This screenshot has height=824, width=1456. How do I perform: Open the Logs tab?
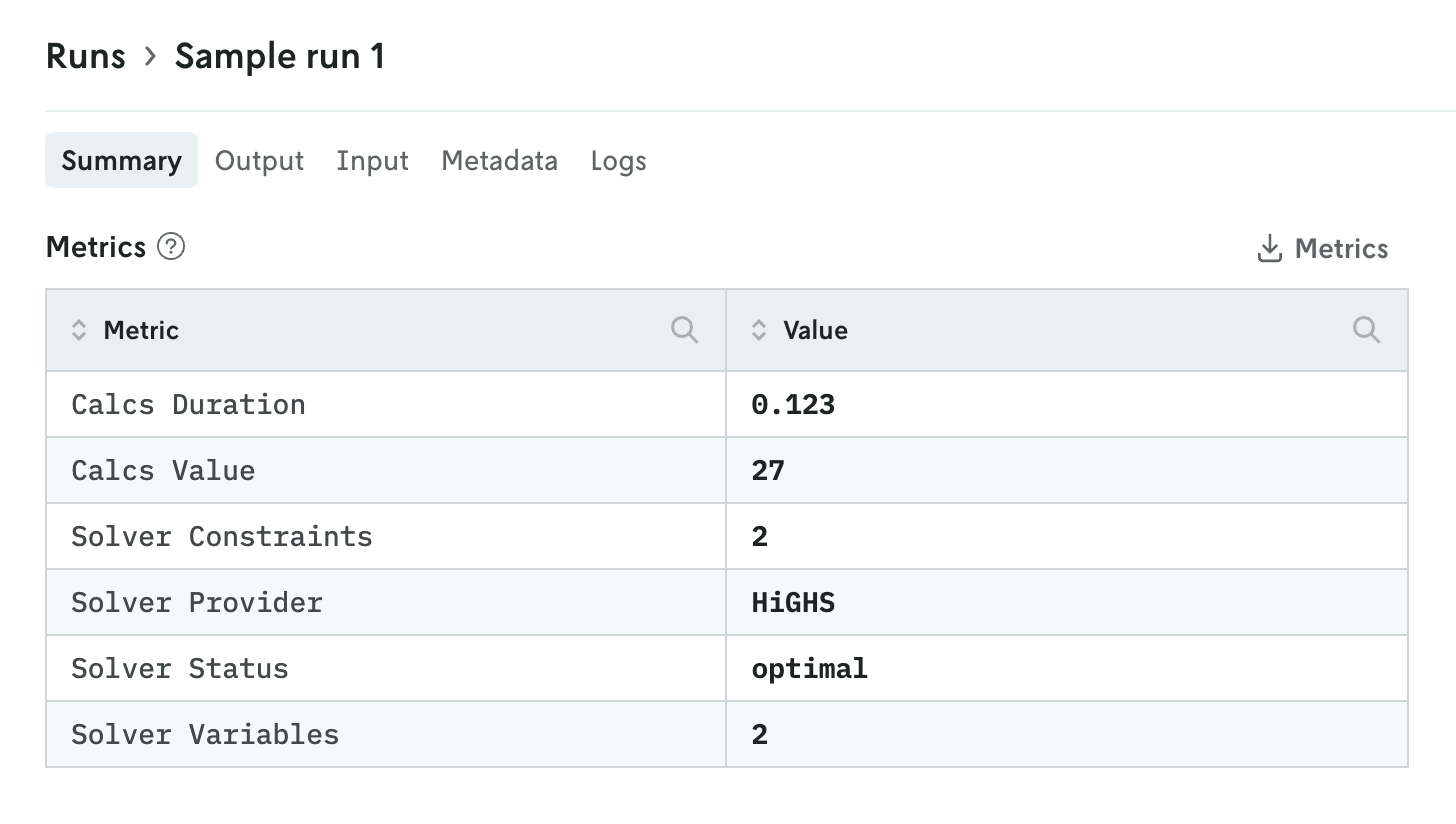click(618, 160)
